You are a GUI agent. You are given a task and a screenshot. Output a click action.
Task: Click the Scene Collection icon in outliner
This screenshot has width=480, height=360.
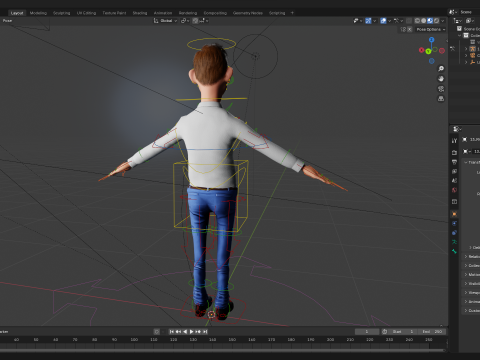(459, 29)
